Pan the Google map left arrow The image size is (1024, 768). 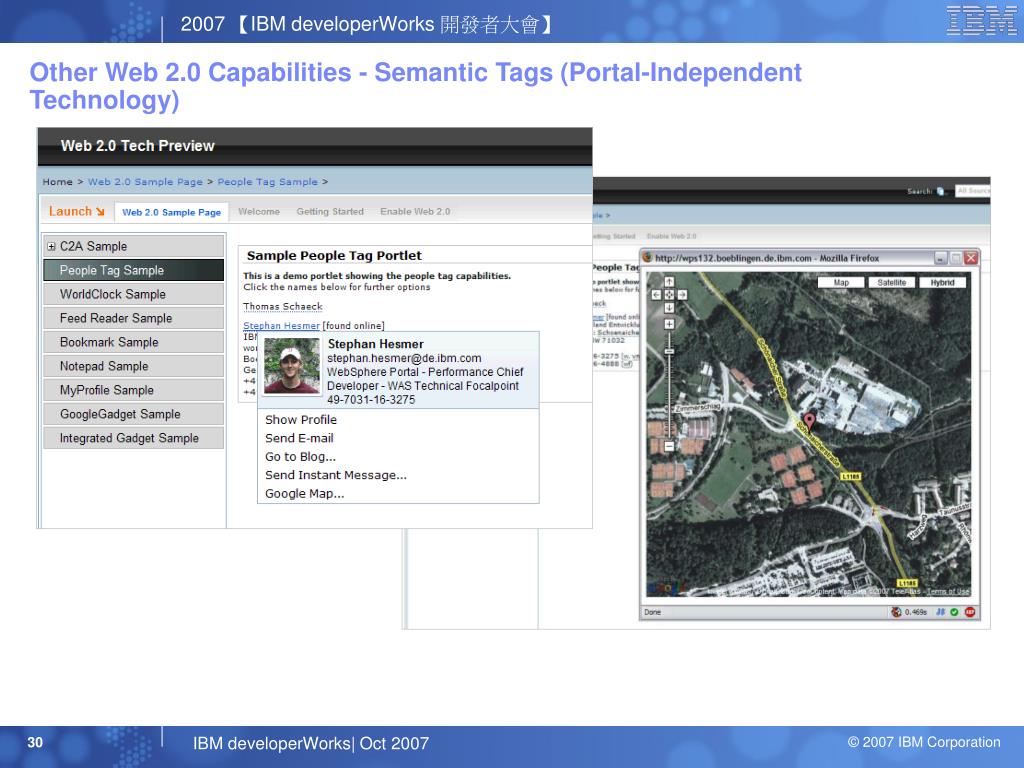point(656,295)
